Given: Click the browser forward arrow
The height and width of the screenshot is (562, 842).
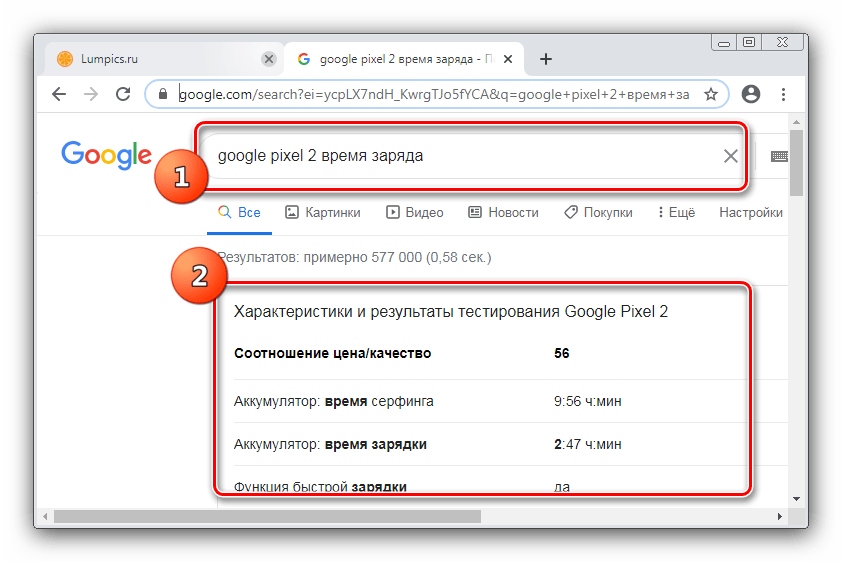Looking at the screenshot, I should click(x=91, y=94).
